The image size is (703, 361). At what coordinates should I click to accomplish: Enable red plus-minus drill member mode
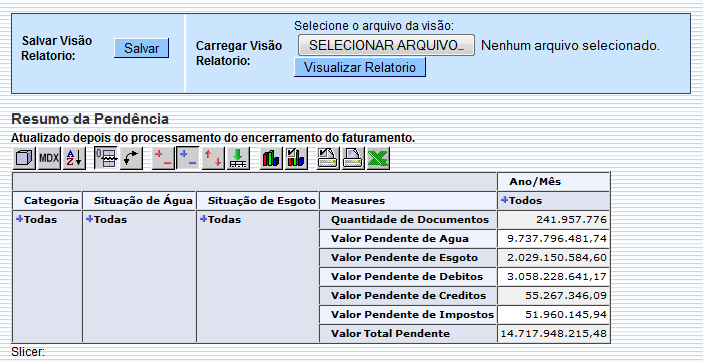163,158
